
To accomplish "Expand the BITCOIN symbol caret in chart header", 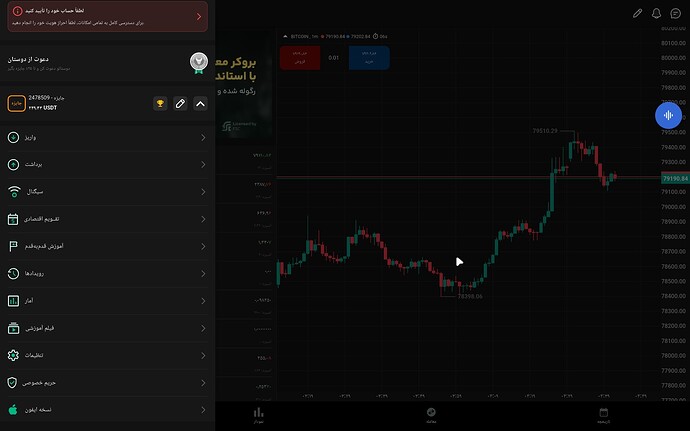I will coord(285,37).
